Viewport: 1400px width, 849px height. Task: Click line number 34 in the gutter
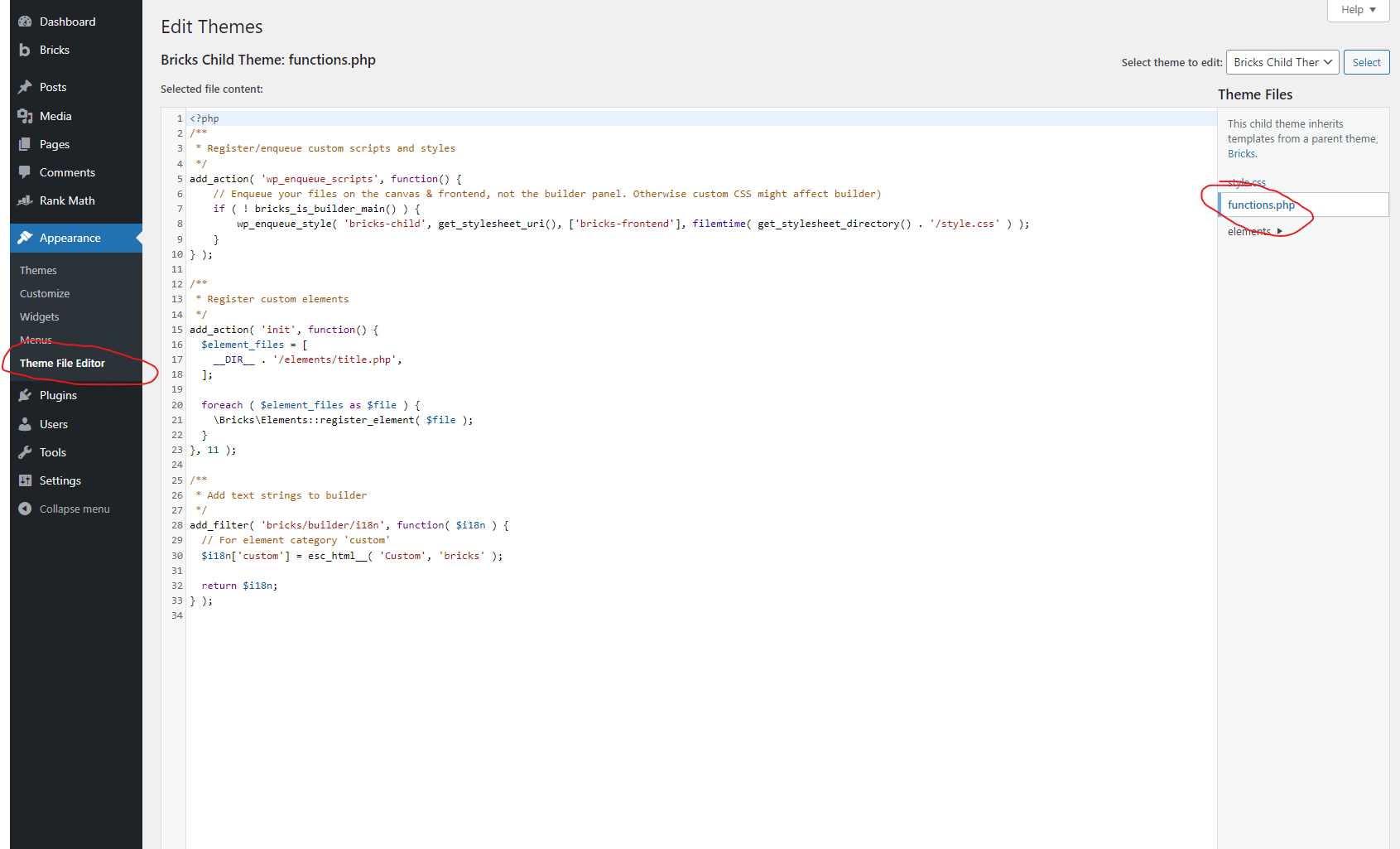177,615
